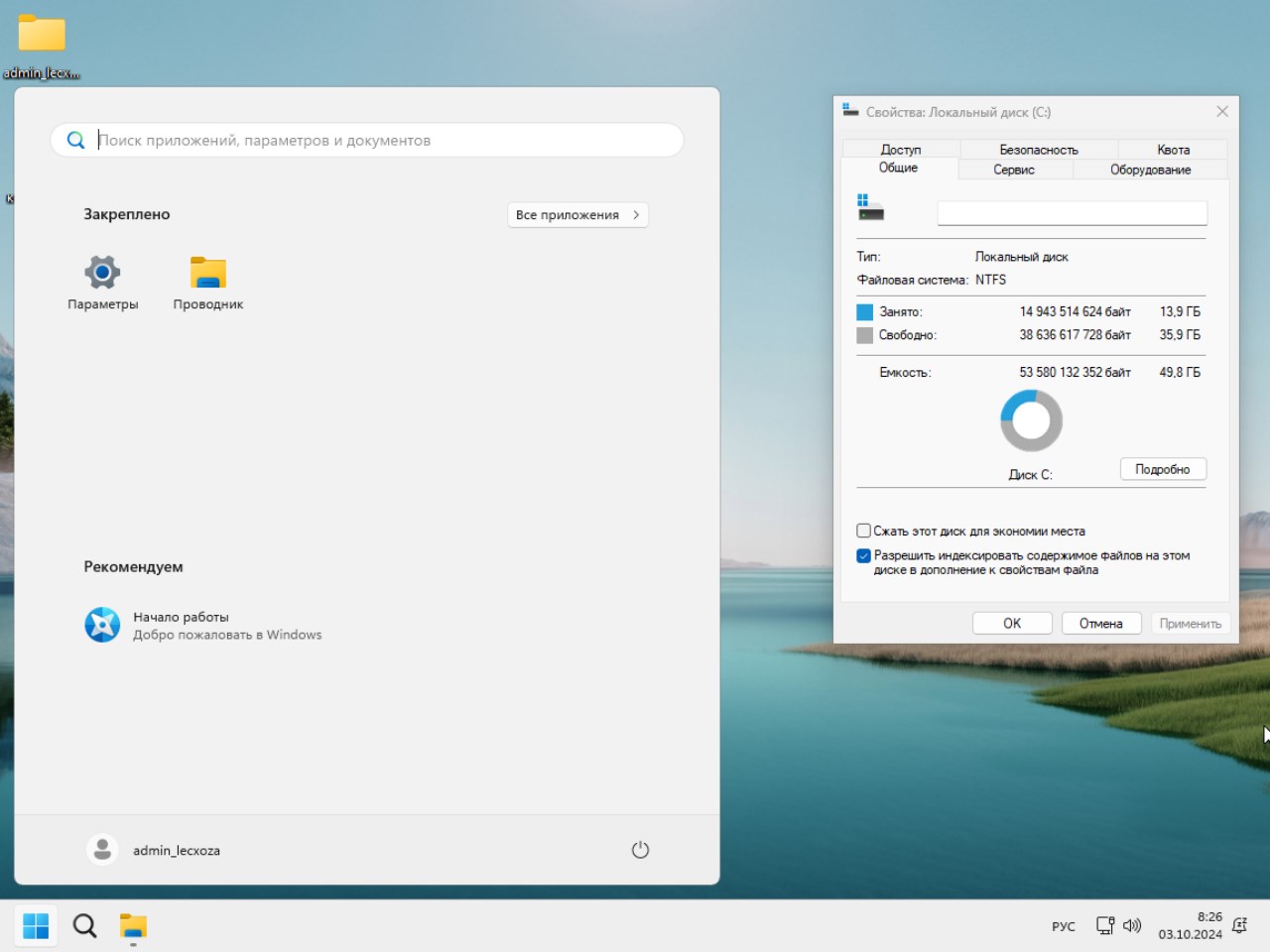Uncheck the Разрешить индексировать option
The width and height of the screenshot is (1270, 952).
863,555
